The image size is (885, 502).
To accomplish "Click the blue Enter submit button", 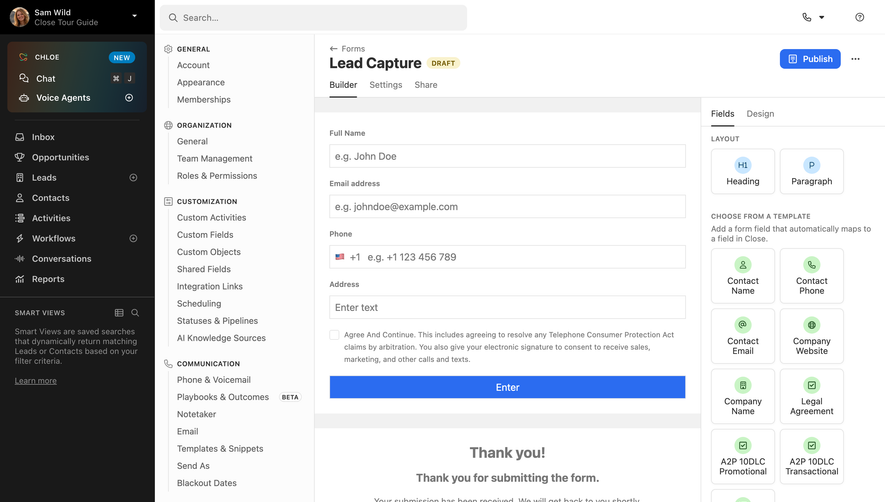I will [x=507, y=387].
